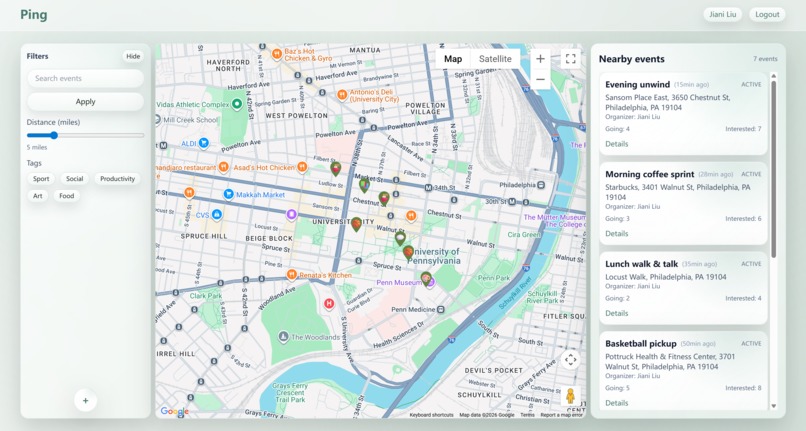The width and height of the screenshot is (806, 431).
Task: Open Details for Lunch walk & talk
Action: [x=616, y=313]
